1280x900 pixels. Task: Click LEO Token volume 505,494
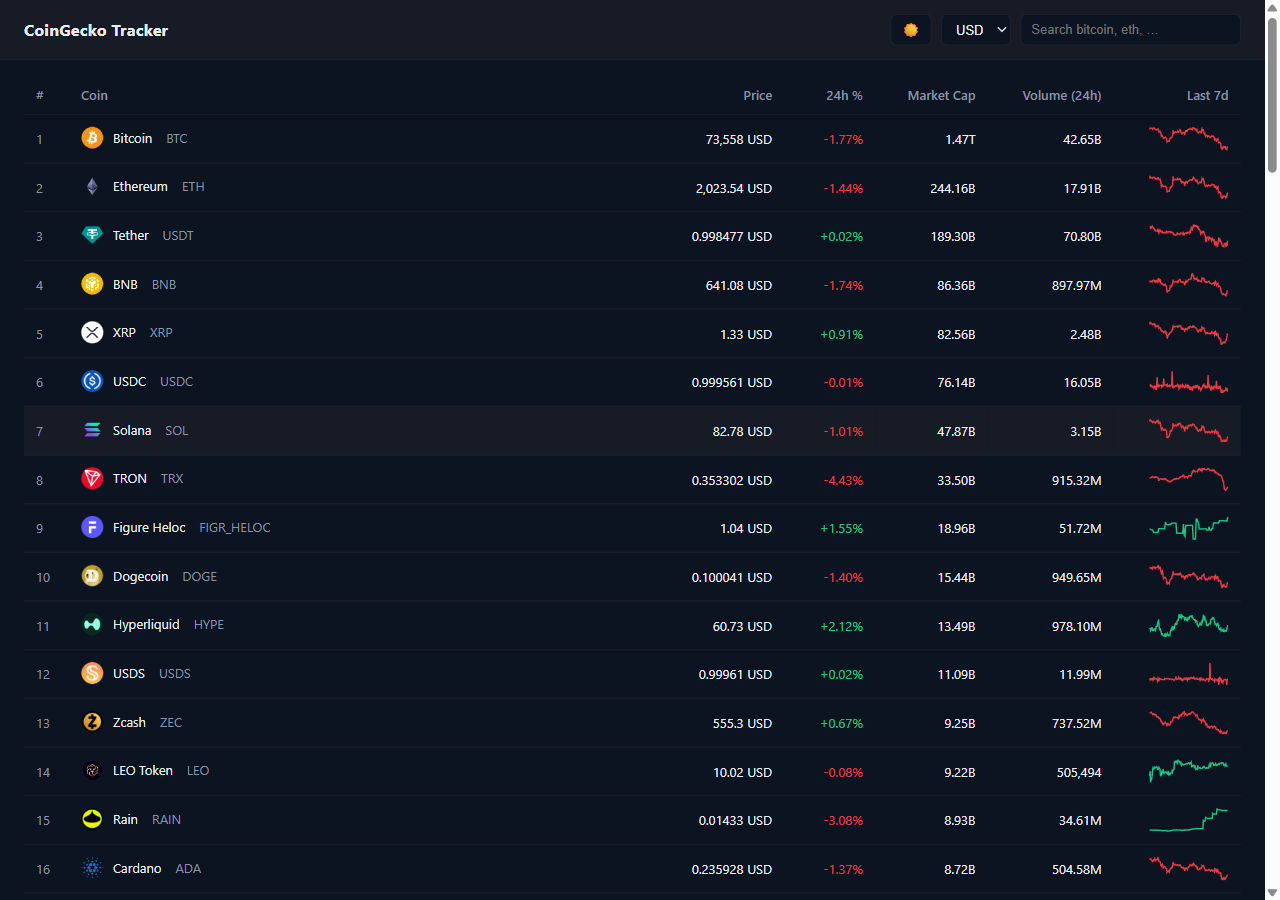click(x=1079, y=772)
